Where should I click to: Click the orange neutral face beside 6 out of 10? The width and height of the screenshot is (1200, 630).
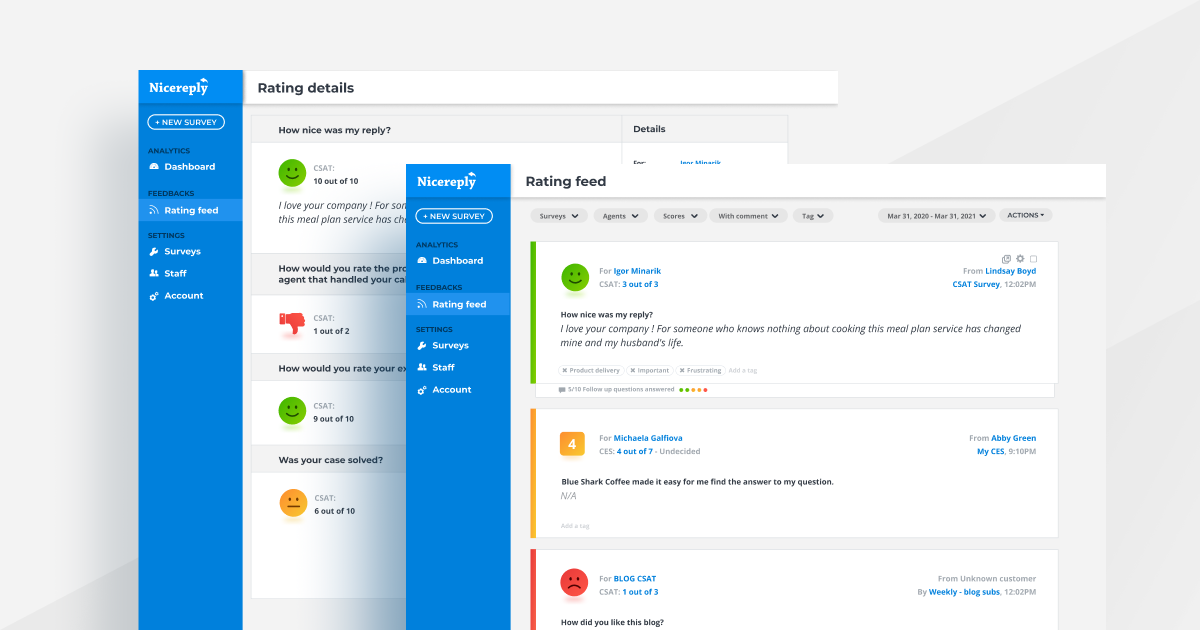[293, 503]
